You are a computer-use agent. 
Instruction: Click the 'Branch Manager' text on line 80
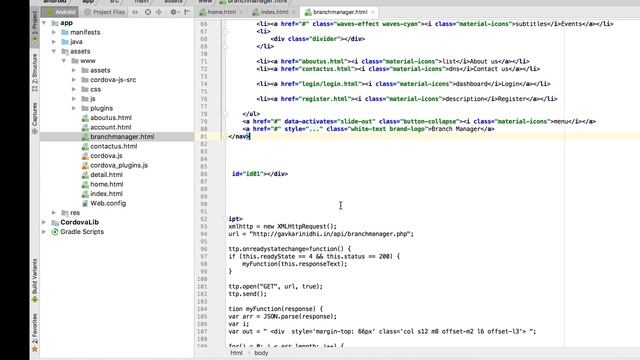(x=456, y=129)
